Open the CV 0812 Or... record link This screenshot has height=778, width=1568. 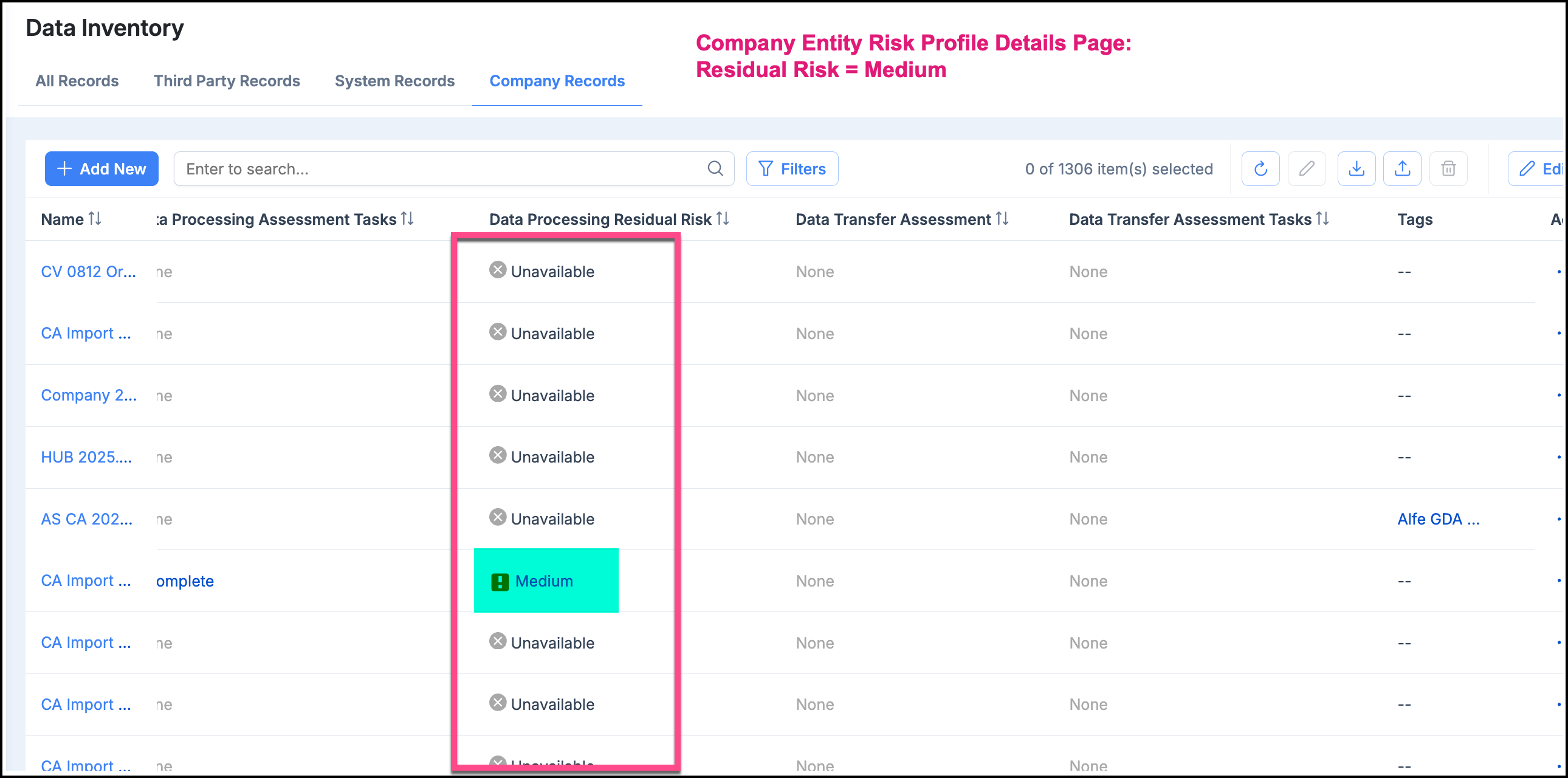(88, 272)
